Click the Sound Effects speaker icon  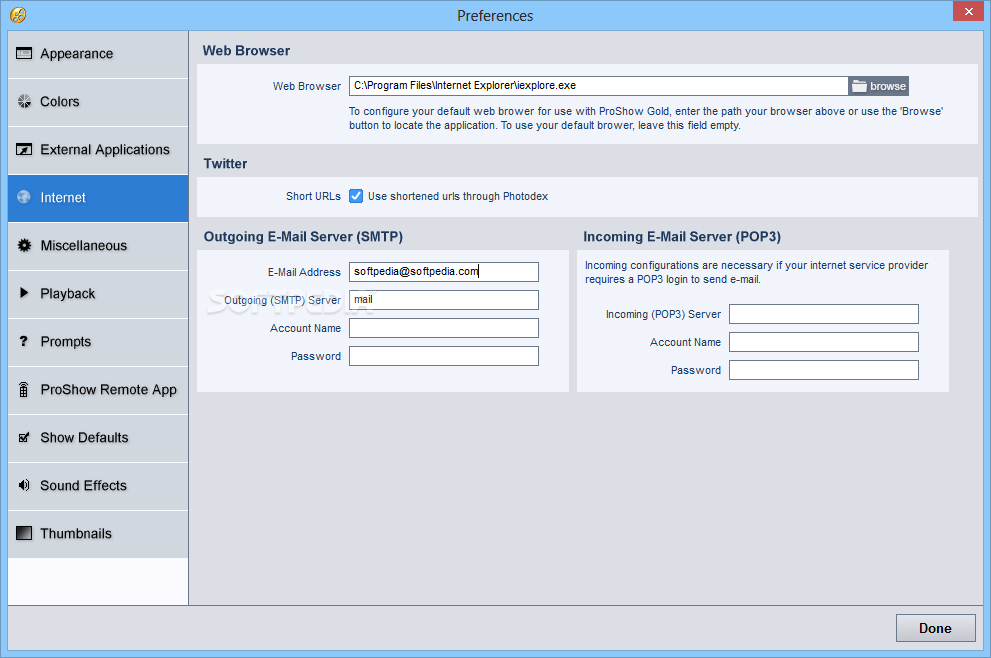[24, 485]
